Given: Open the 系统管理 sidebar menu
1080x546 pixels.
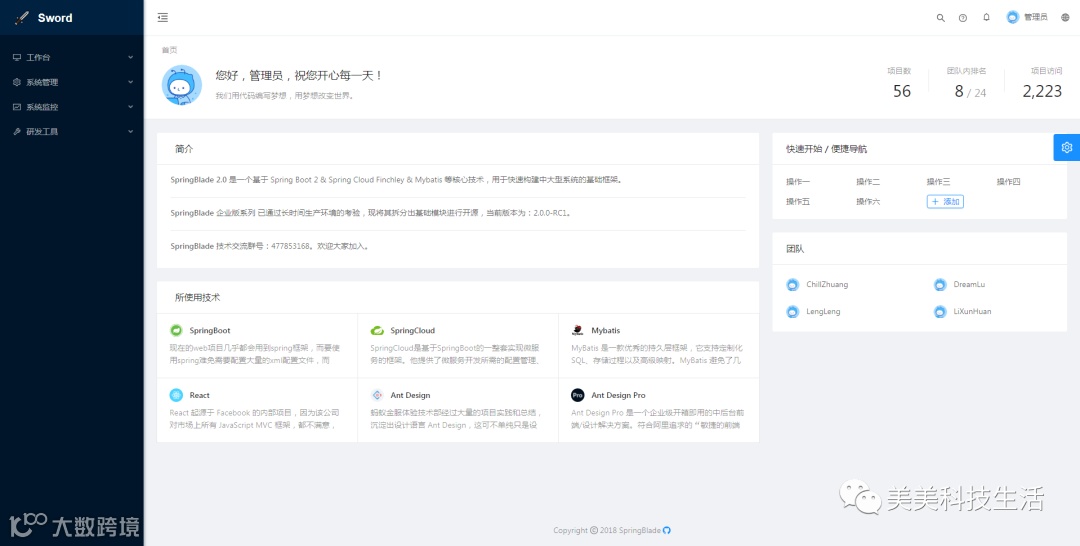Looking at the screenshot, I should 72,82.
